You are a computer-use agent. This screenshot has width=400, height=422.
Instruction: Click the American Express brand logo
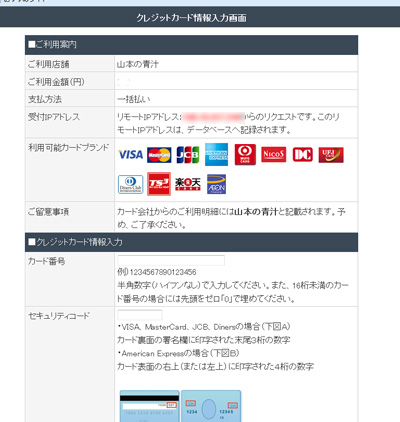(x=216, y=154)
